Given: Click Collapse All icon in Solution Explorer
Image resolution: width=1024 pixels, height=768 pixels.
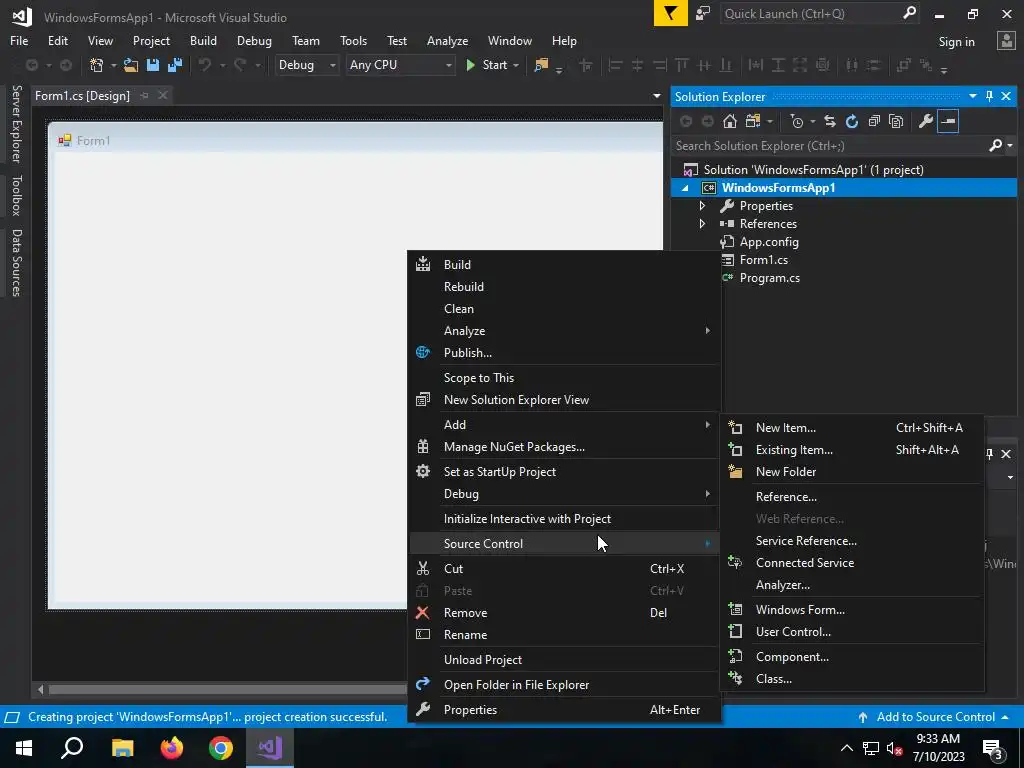Looking at the screenshot, I should [874, 121].
